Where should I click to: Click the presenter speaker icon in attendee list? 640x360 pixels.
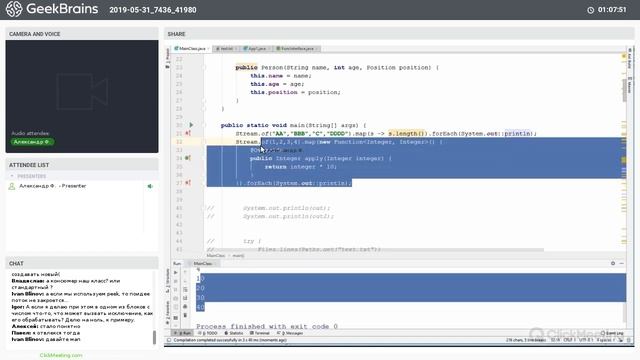(150, 186)
